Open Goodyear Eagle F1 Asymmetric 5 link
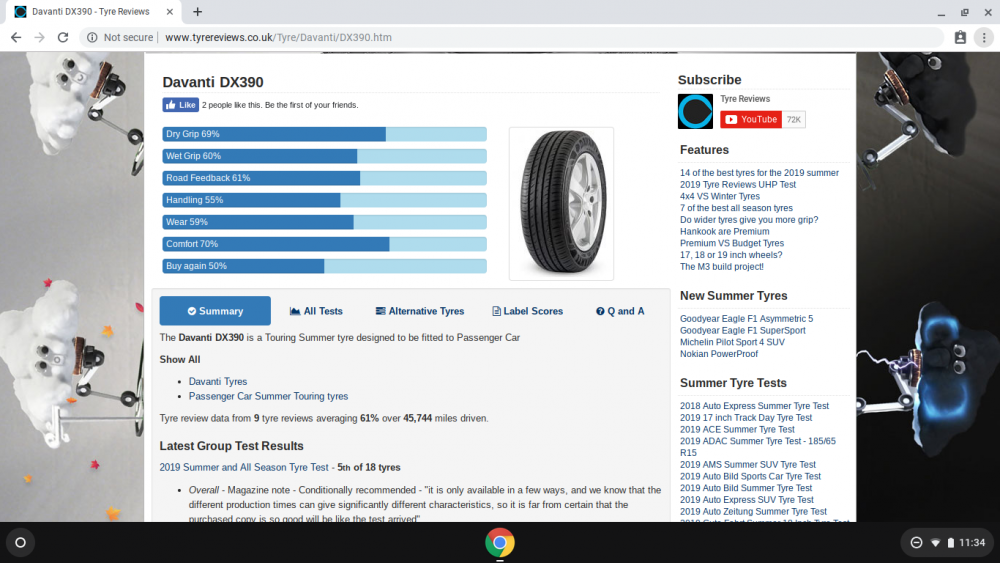This screenshot has height=563, width=1000. tap(746, 319)
